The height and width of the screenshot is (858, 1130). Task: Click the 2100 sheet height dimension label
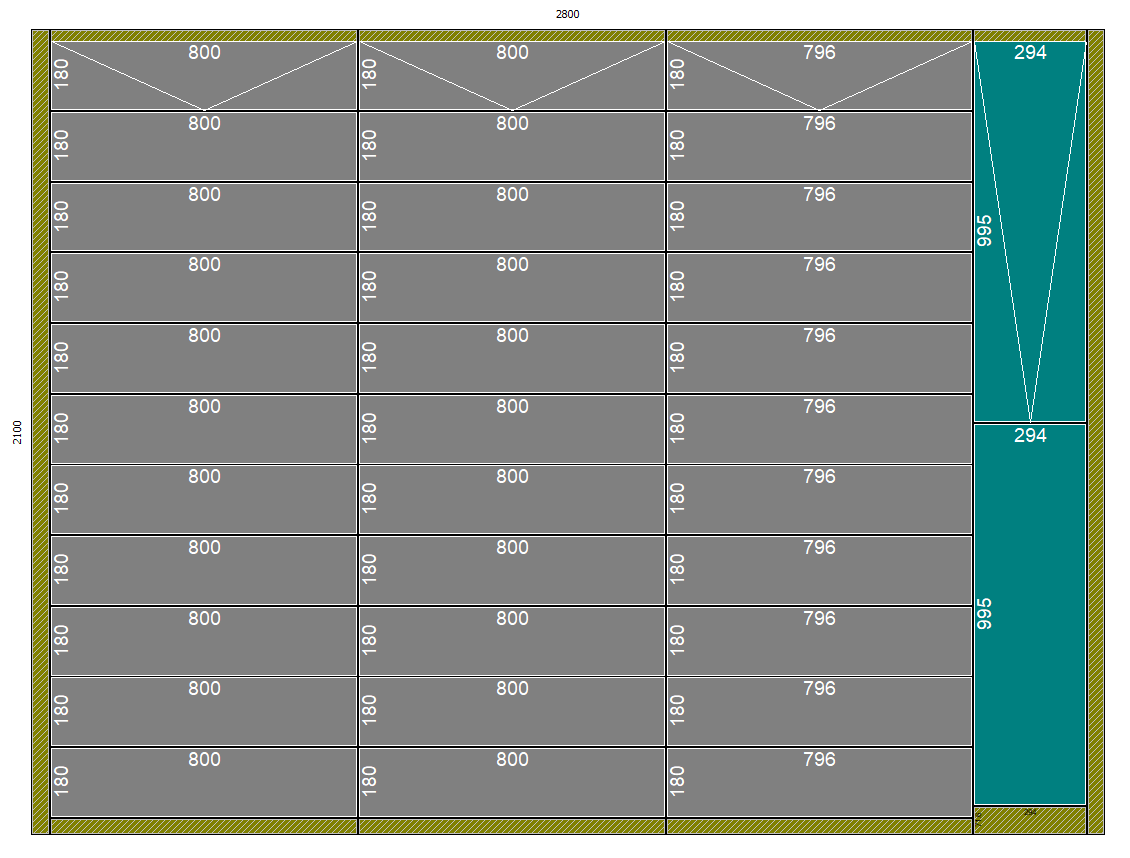pos(17,432)
